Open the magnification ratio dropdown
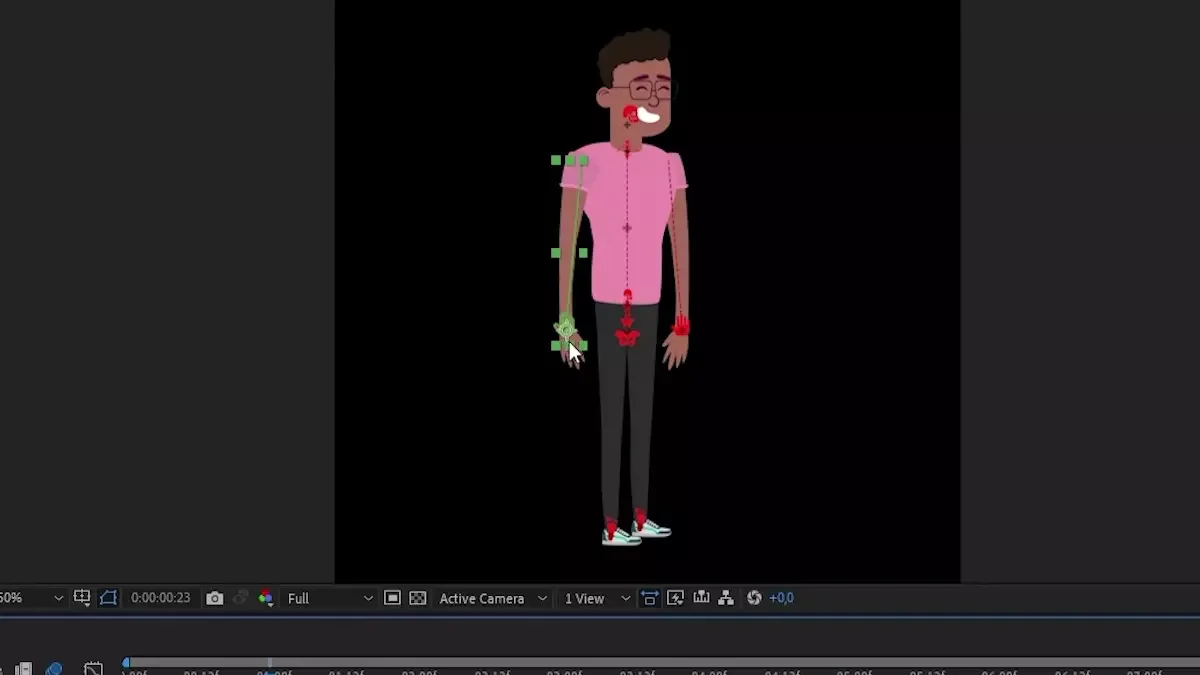Screen dimensions: 1200x675 (30, 598)
